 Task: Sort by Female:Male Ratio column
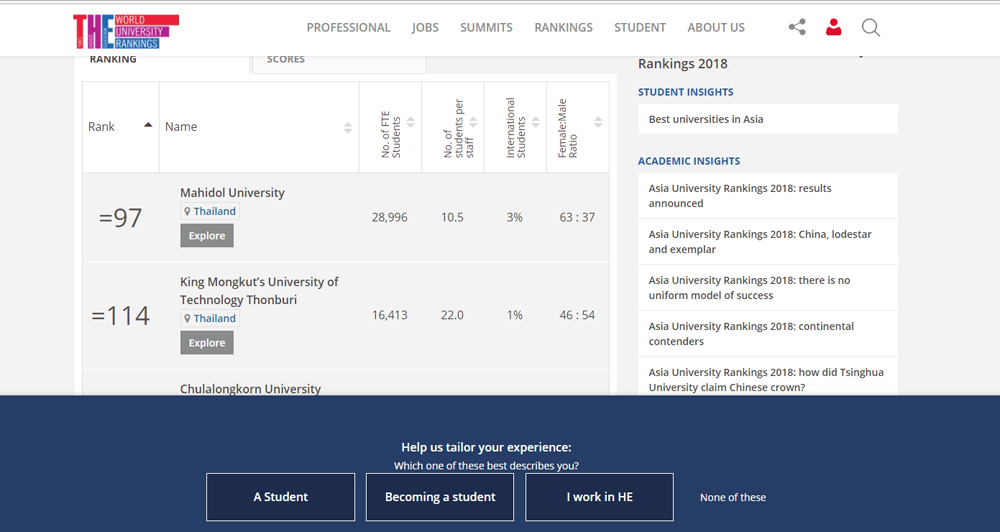pyautogui.click(x=598, y=123)
